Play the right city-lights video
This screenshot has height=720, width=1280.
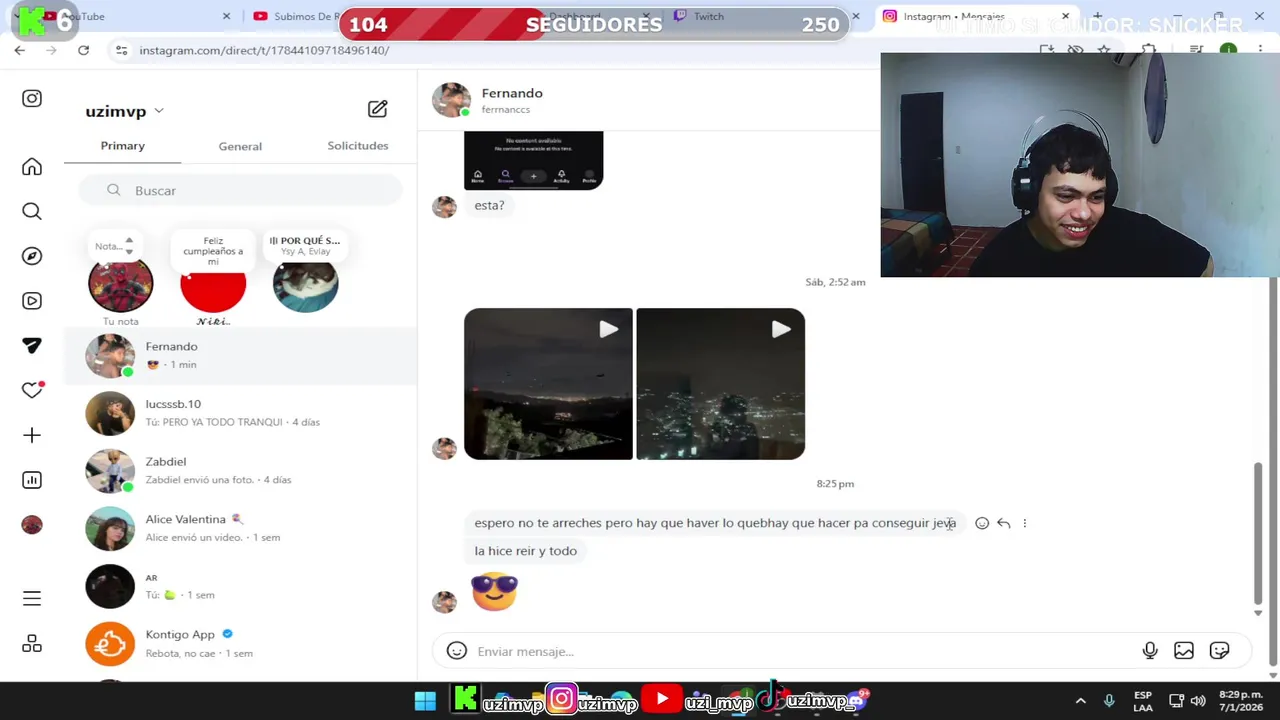(x=720, y=384)
